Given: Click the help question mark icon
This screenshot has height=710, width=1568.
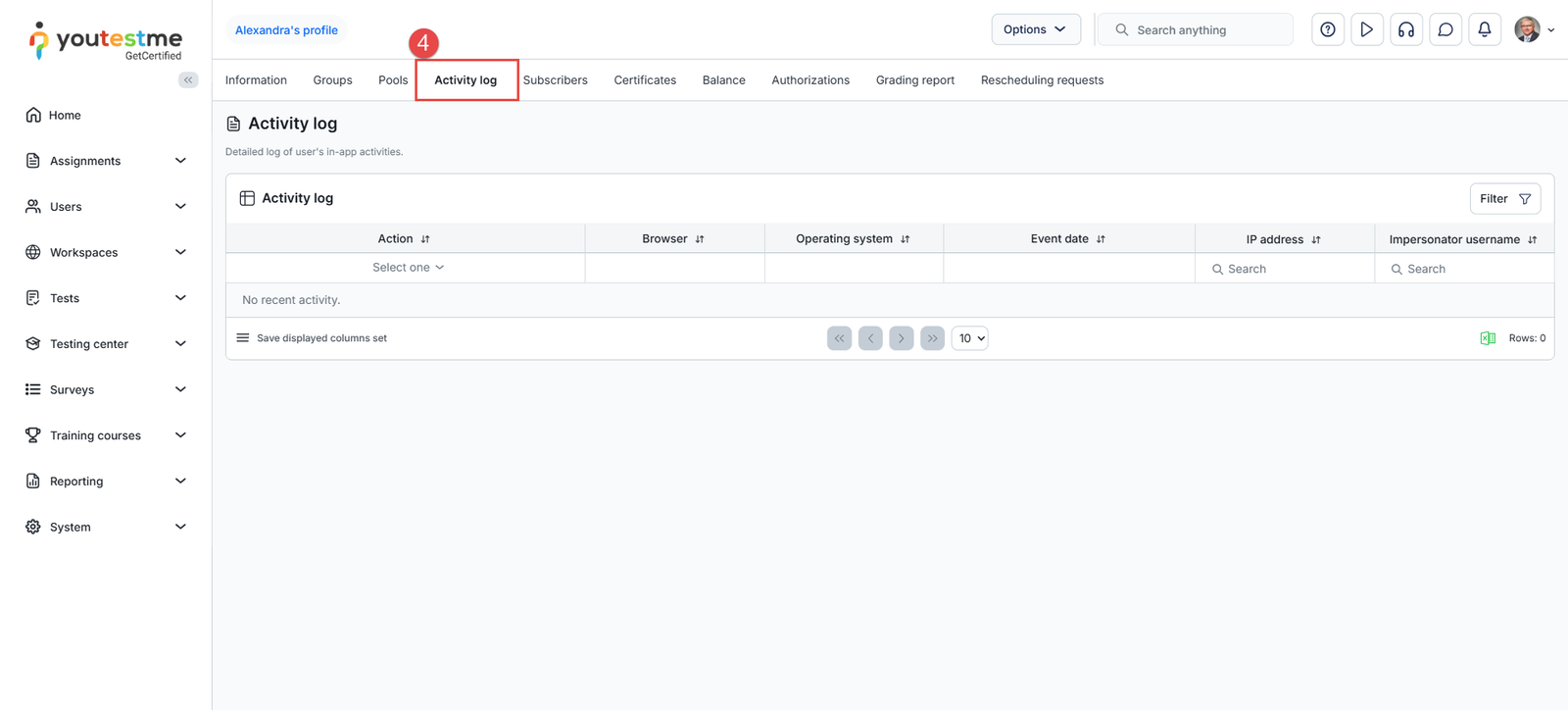Looking at the screenshot, I should pos(1327,30).
